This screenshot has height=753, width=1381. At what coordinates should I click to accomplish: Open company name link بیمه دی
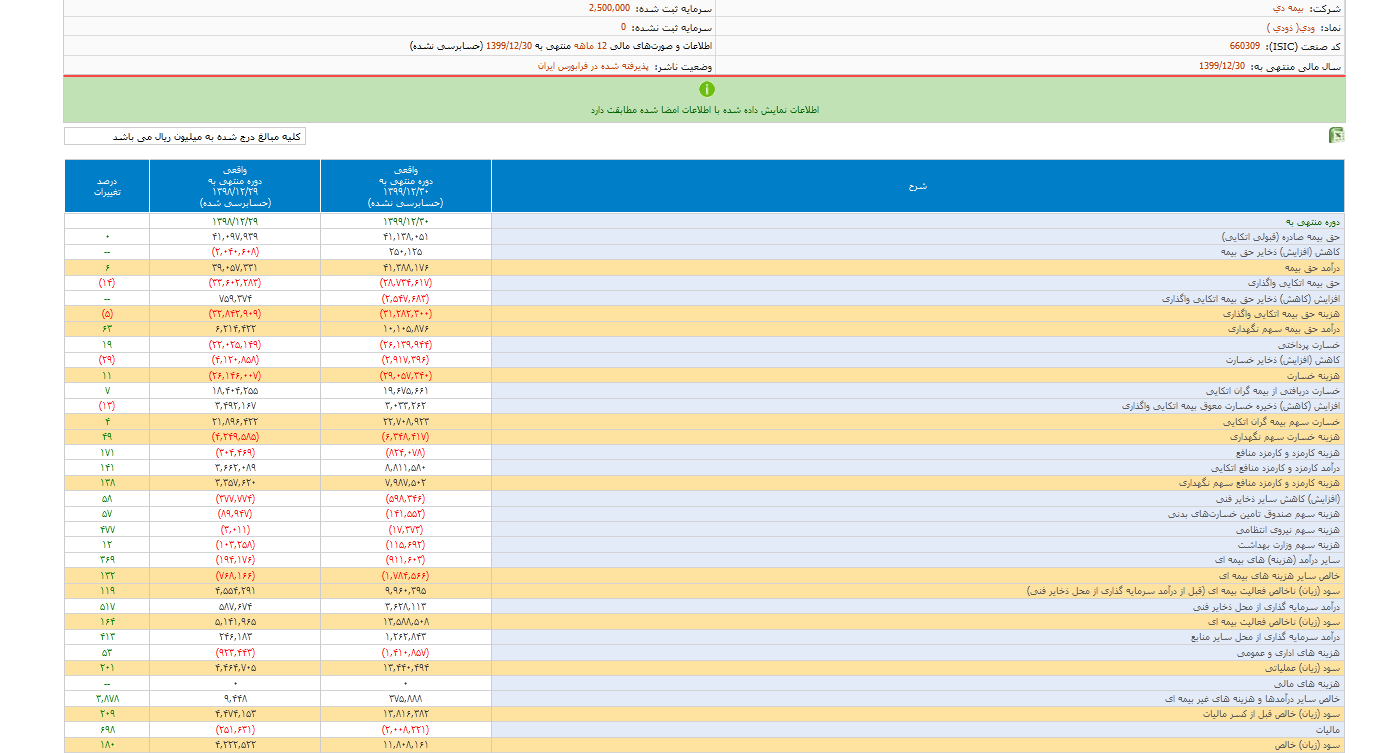coord(1284,7)
